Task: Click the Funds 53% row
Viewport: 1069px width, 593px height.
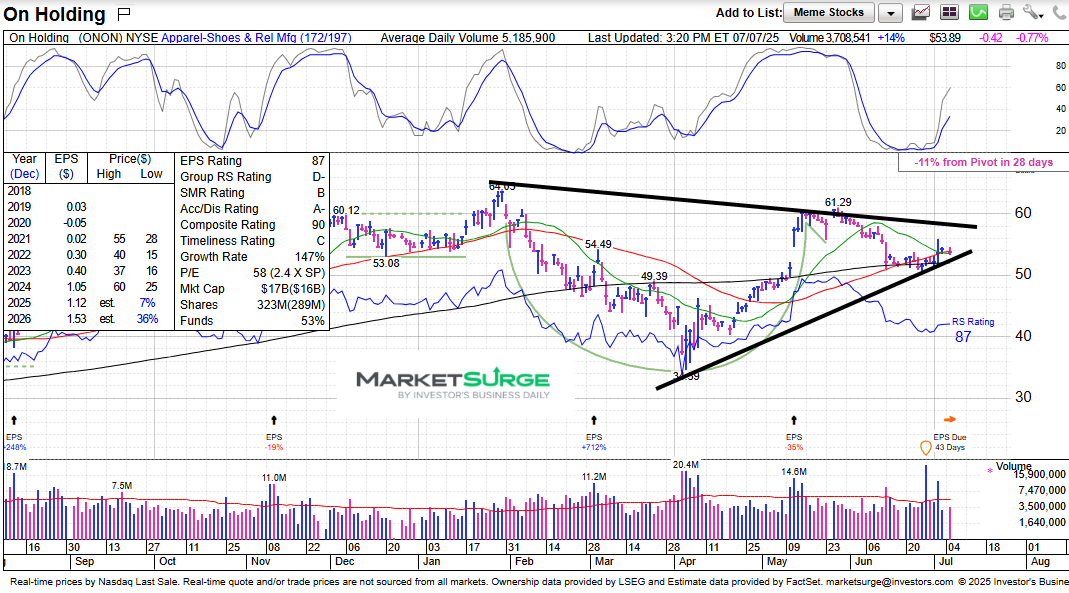Action: 252,321
